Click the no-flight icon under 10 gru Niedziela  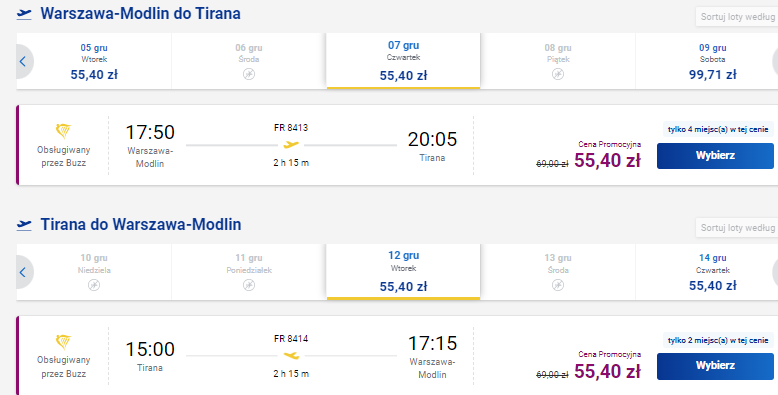94,285
